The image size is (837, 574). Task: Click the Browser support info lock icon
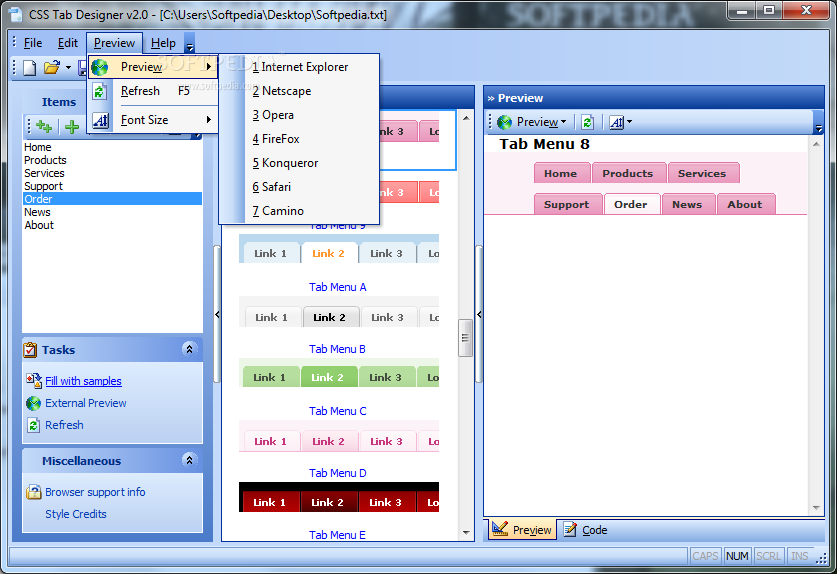point(34,492)
